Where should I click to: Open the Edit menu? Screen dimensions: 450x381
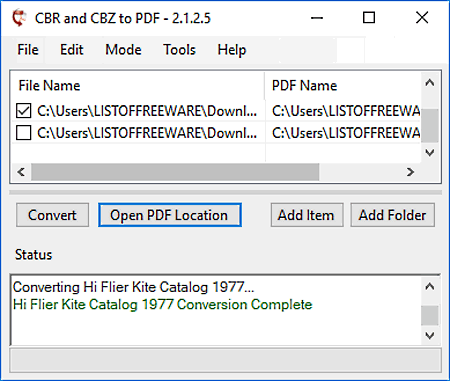[71, 50]
